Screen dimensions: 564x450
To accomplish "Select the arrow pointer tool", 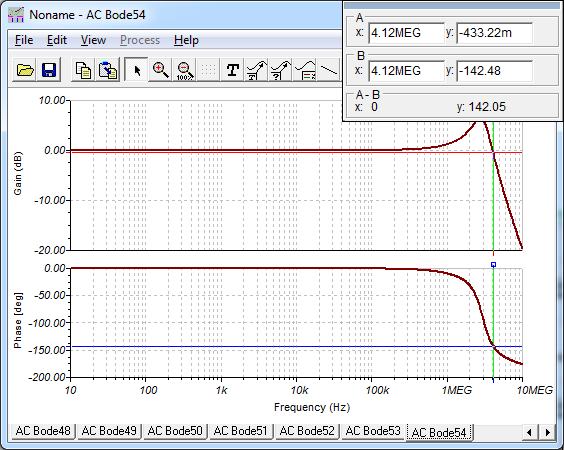I will coord(136,69).
